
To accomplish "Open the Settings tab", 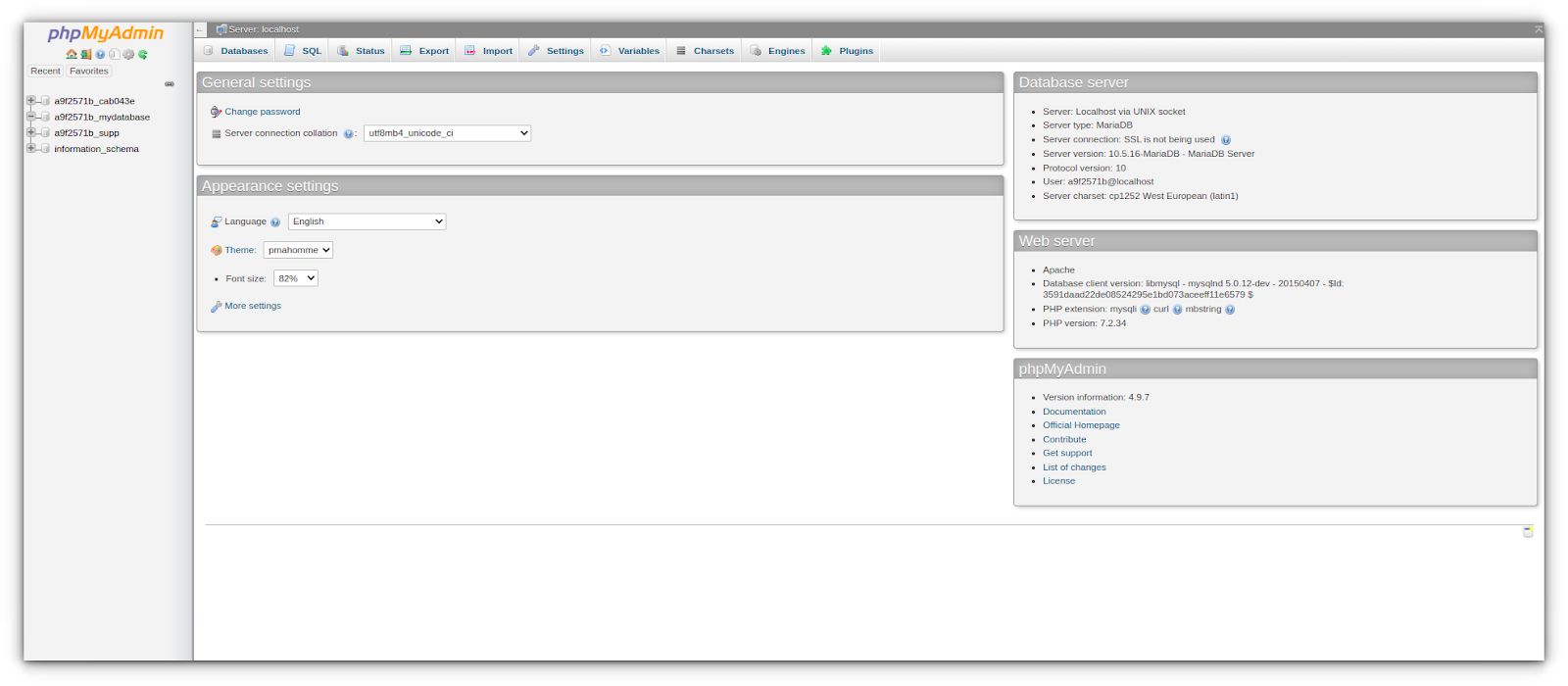I will (x=556, y=51).
